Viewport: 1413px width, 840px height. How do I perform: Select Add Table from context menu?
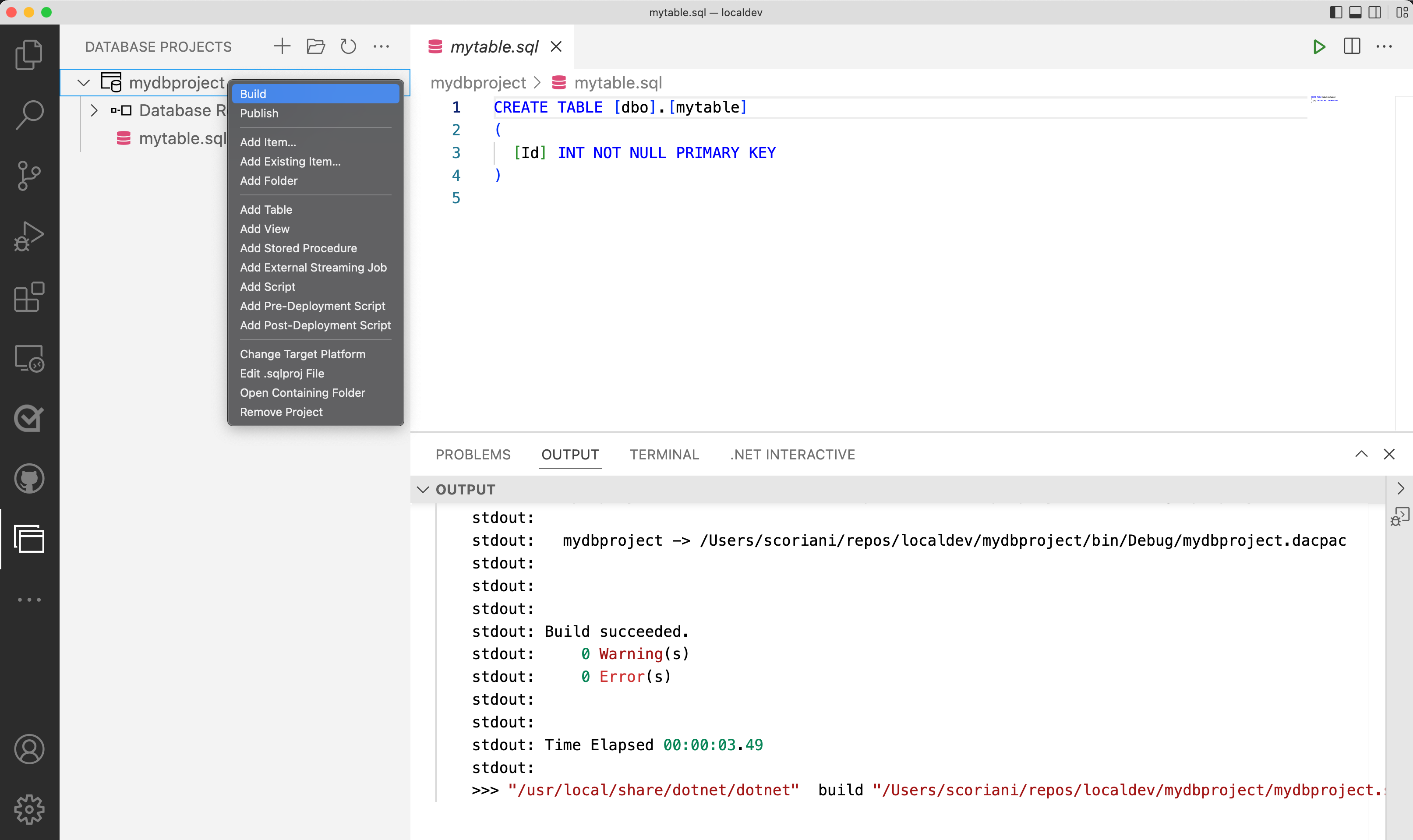coord(266,209)
